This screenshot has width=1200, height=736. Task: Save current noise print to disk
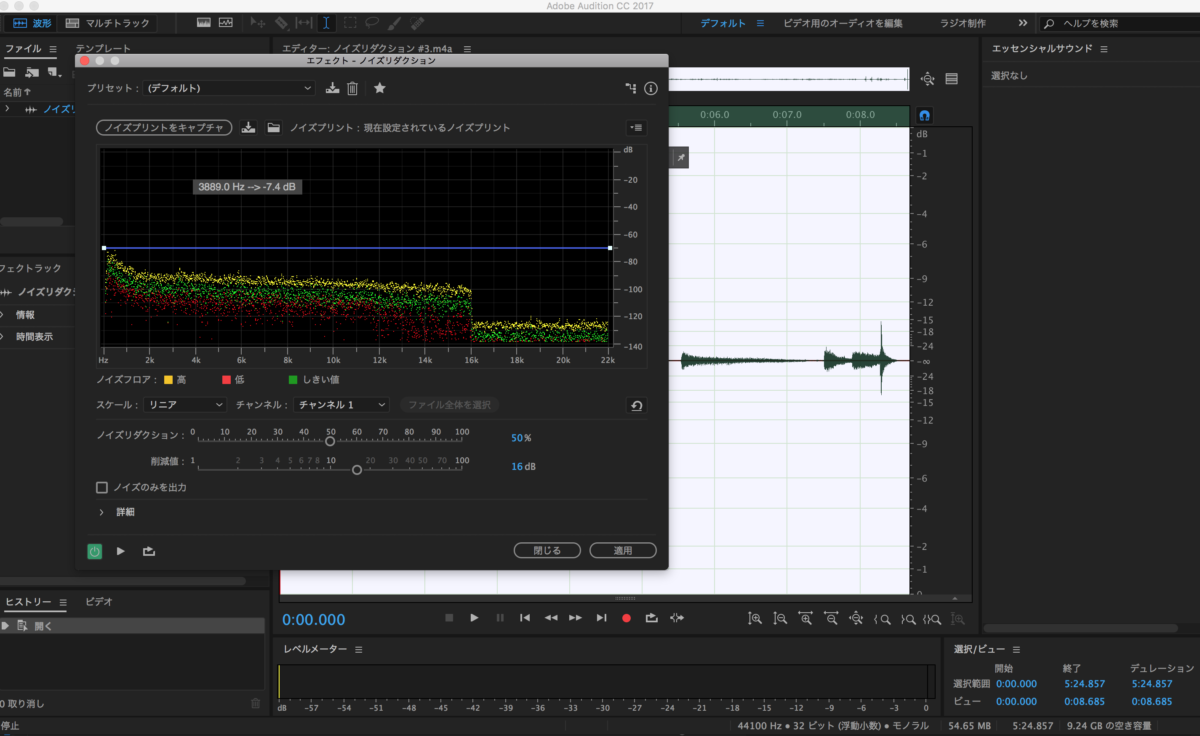(249, 127)
